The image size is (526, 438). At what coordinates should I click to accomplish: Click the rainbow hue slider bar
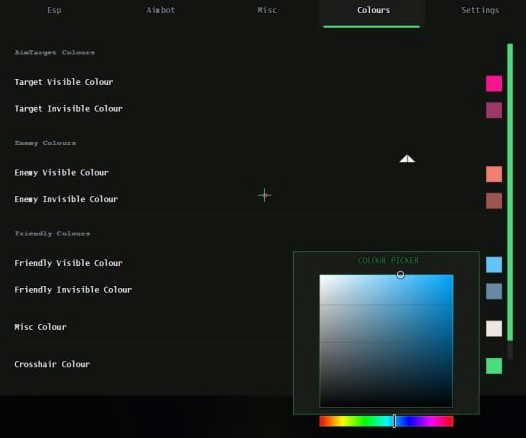pos(386,421)
